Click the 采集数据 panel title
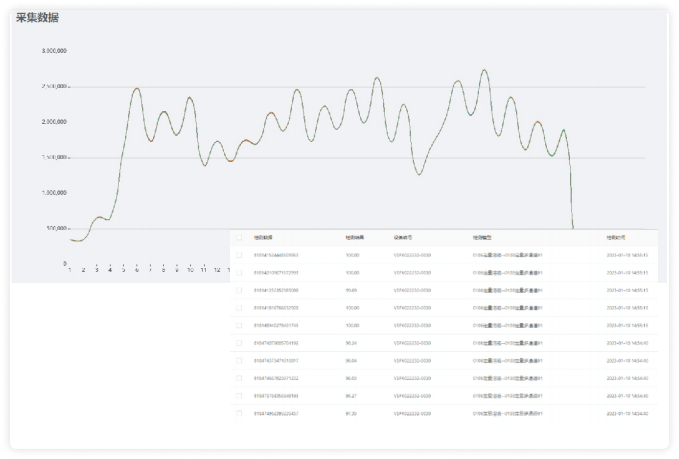The height and width of the screenshot is (459, 679). tap(36, 18)
